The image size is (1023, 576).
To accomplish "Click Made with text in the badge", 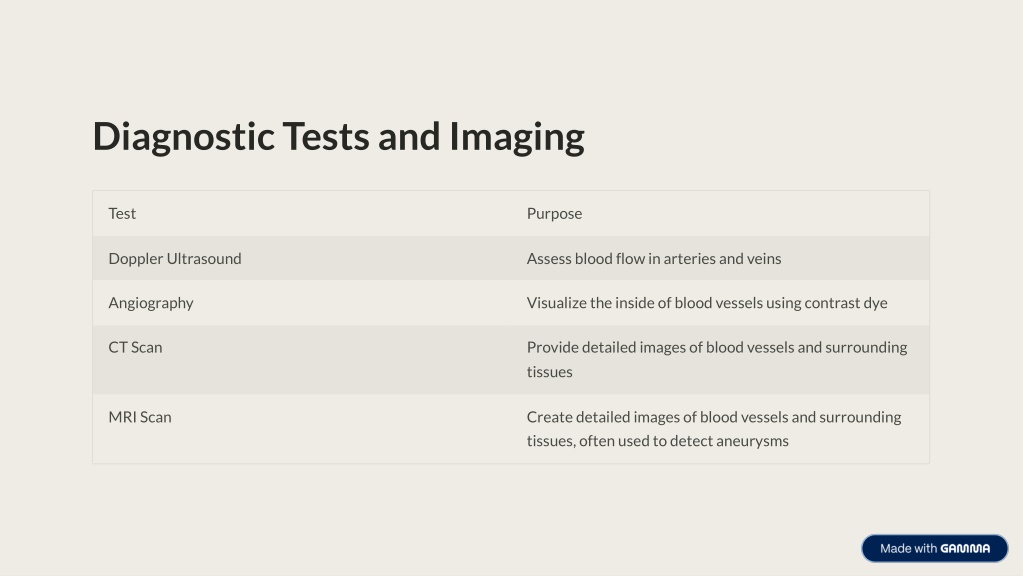I will tap(908, 549).
